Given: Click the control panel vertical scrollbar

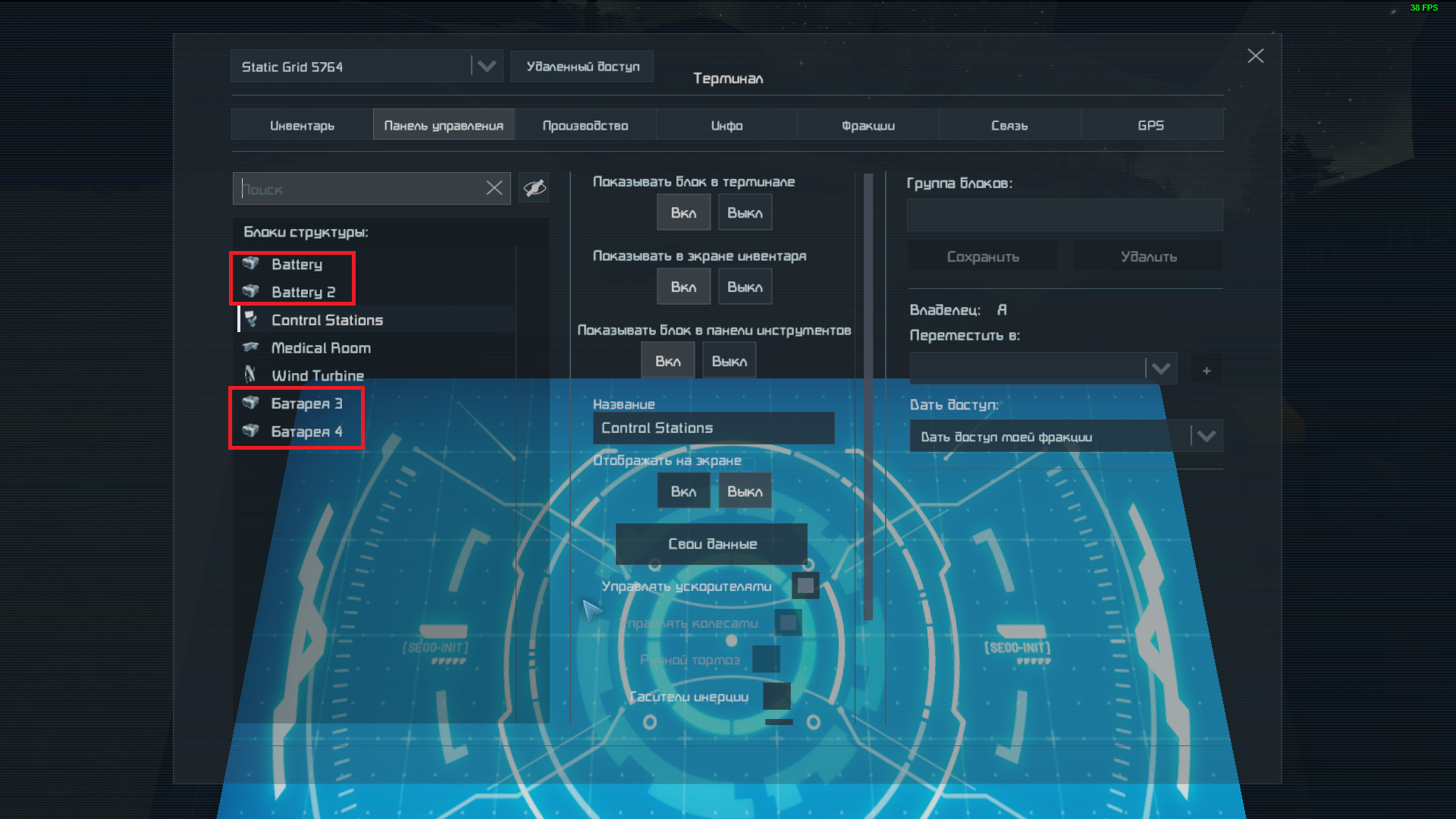Looking at the screenshot, I should pos(868,394).
